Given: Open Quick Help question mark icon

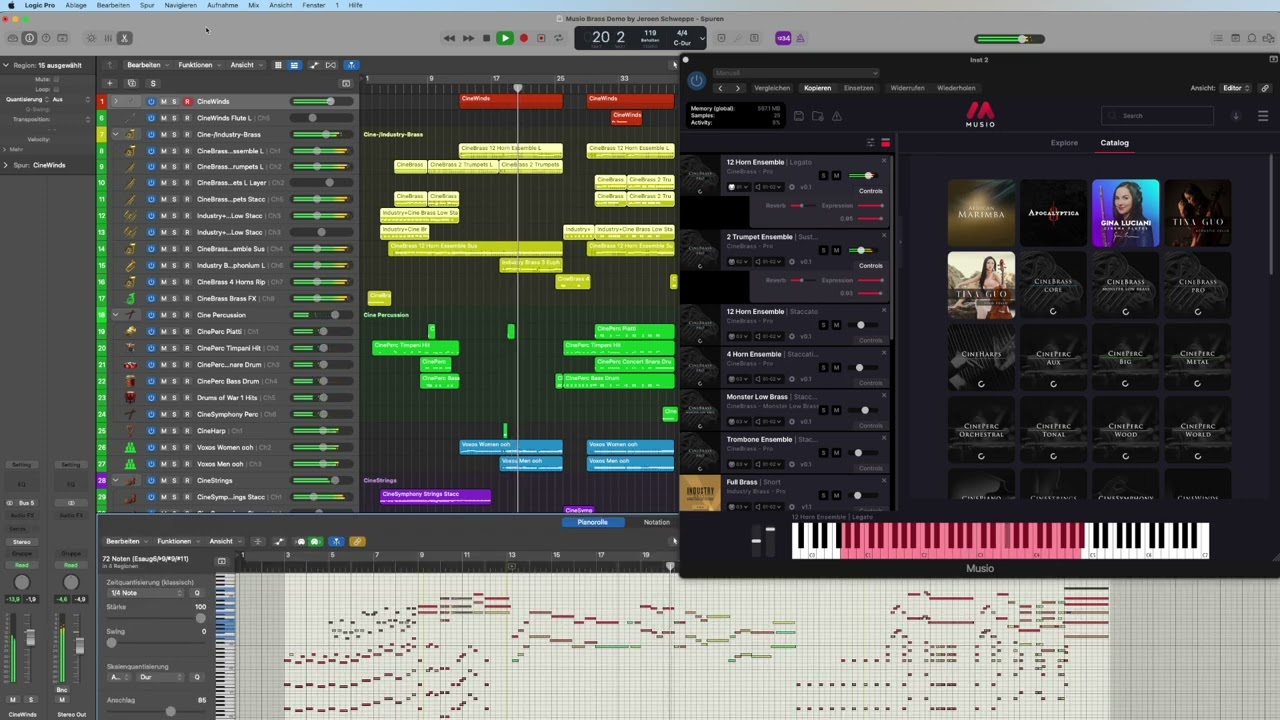Looking at the screenshot, I should point(45,38).
